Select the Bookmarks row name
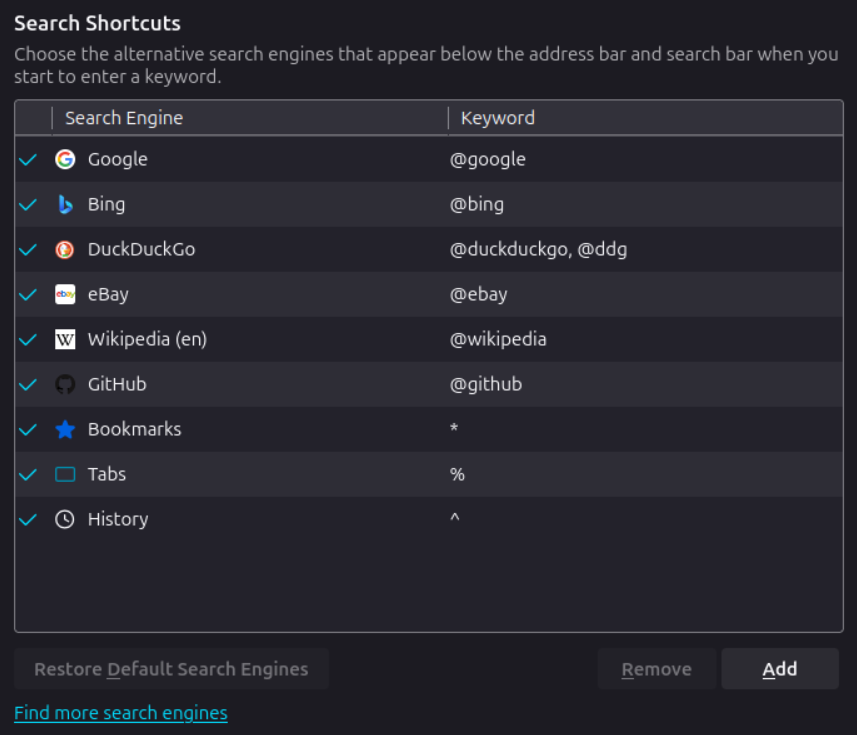This screenshot has width=857, height=735. click(134, 430)
